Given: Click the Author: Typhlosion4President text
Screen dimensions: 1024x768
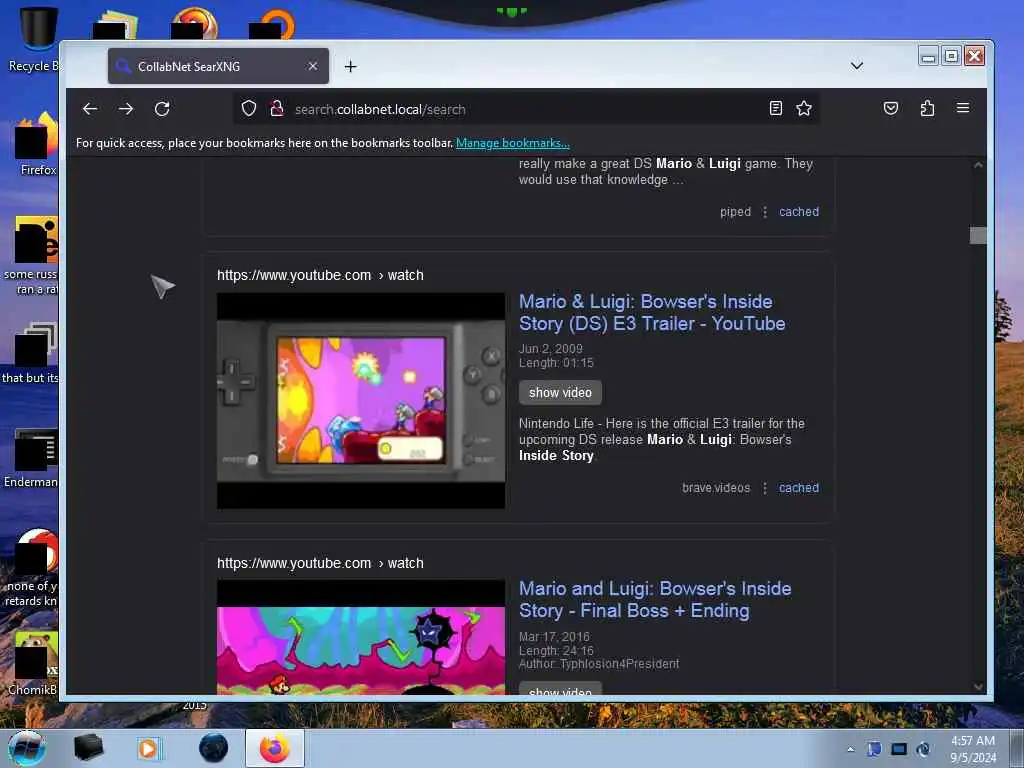Looking at the screenshot, I should [x=599, y=664].
